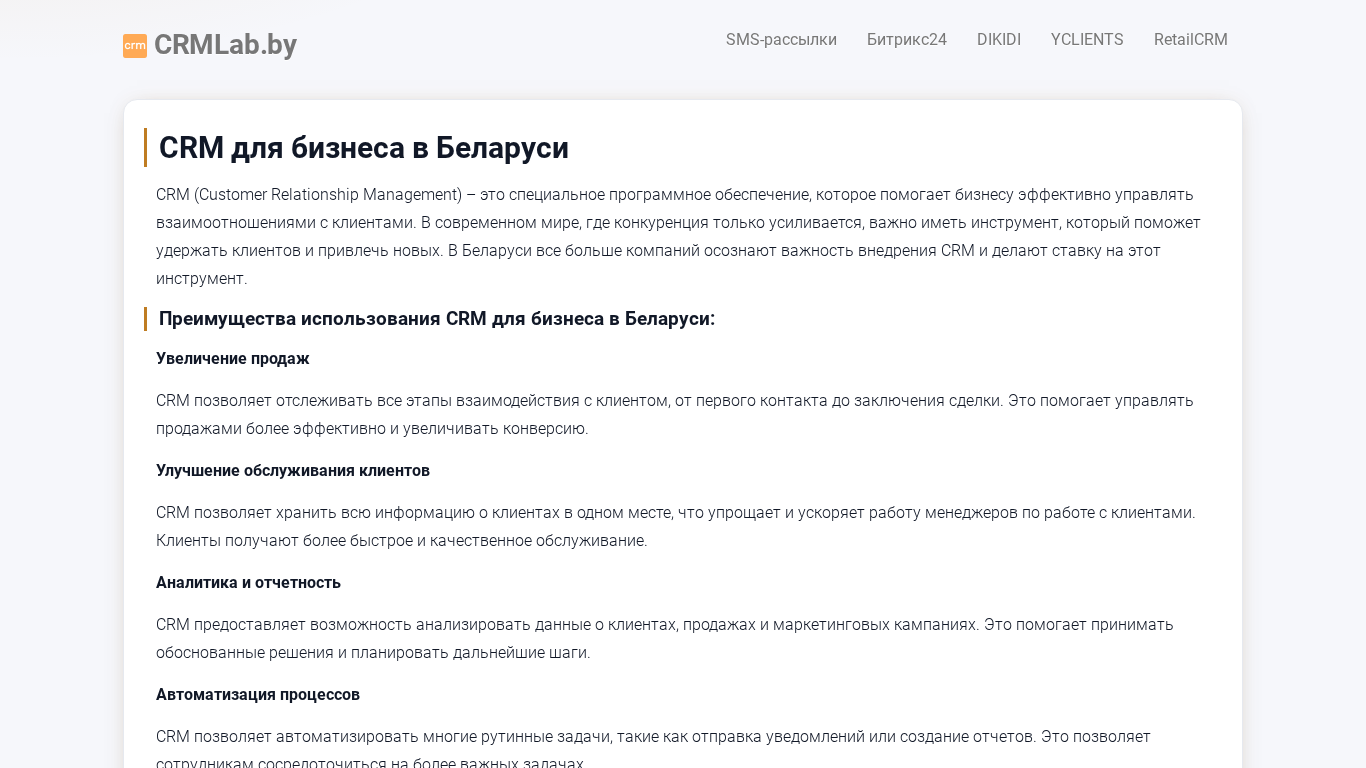The height and width of the screenshot is (768, 1366).
Task: Go to the Битрикс24 page
Action: point(906,40)
